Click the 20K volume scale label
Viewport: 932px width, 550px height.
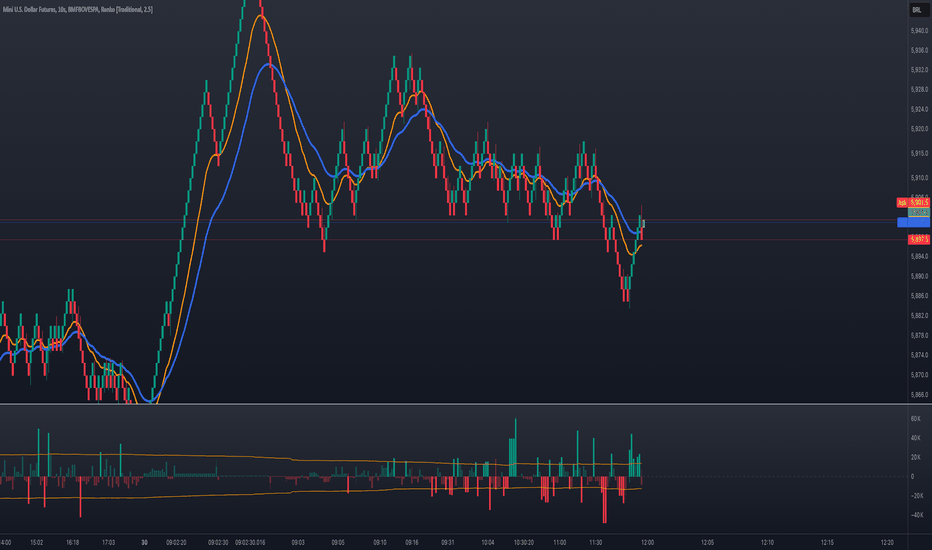pos(915,457)
